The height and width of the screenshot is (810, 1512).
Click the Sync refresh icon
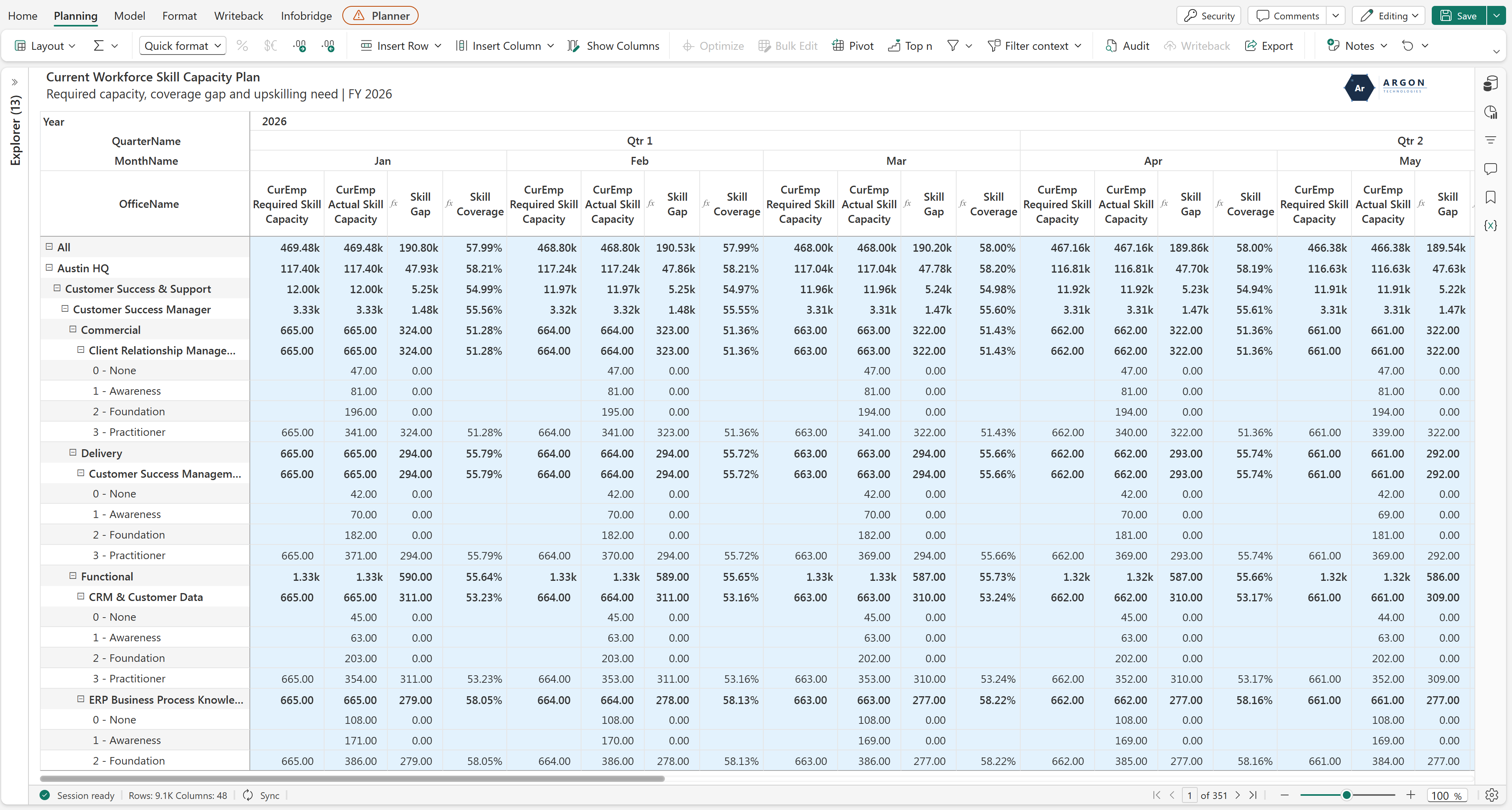(248, 795)
